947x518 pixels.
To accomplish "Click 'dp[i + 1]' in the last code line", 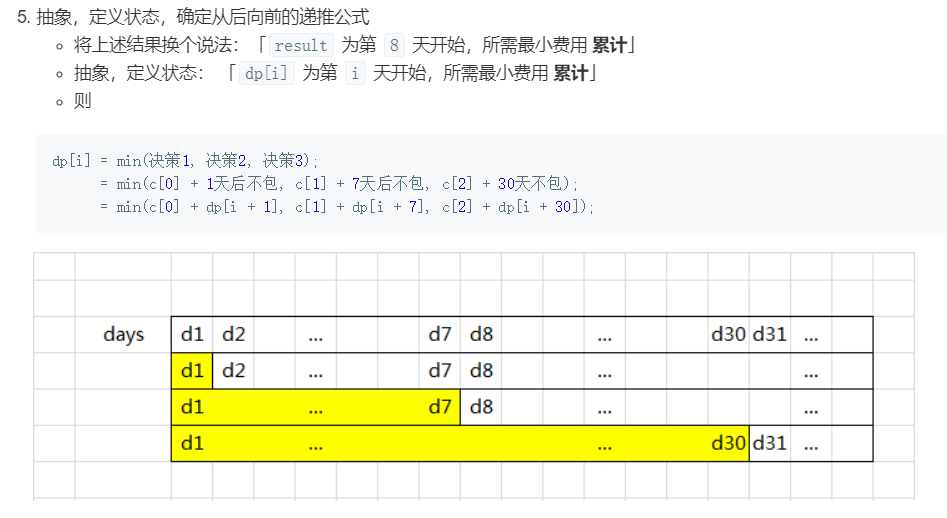I will 243,206.
